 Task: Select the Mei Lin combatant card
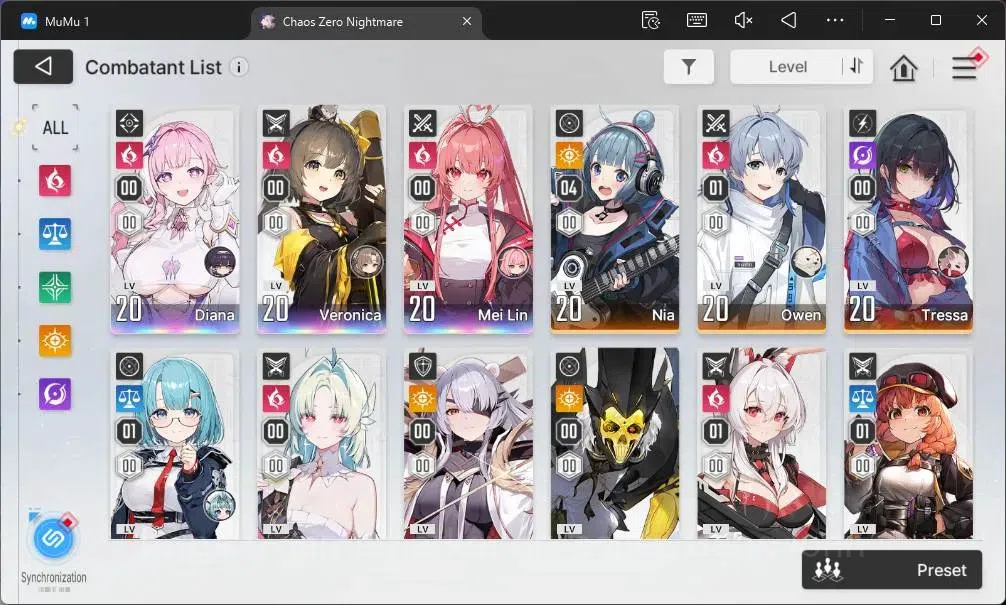coord(468,220)
